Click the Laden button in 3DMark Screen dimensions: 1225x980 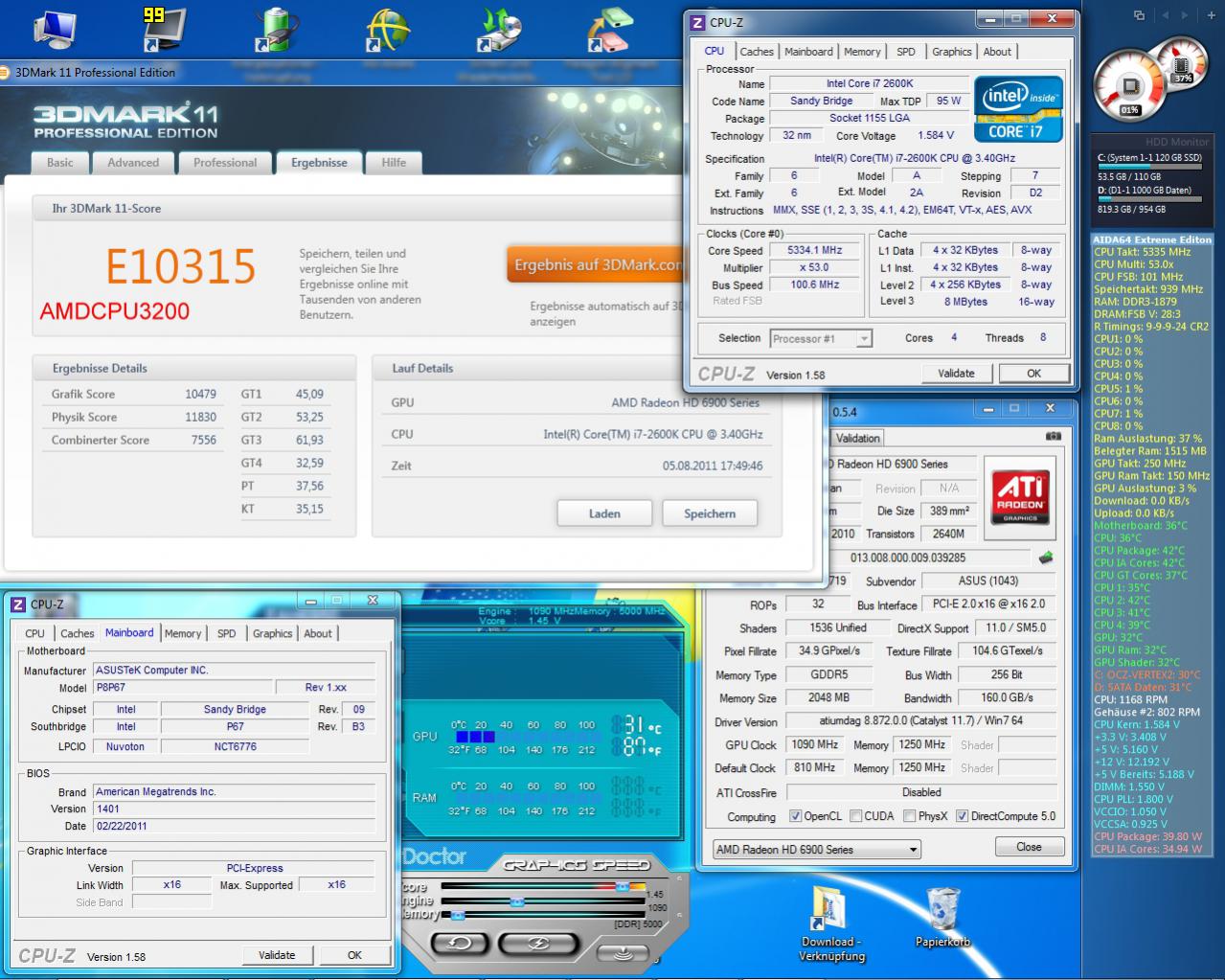(604, 513)
